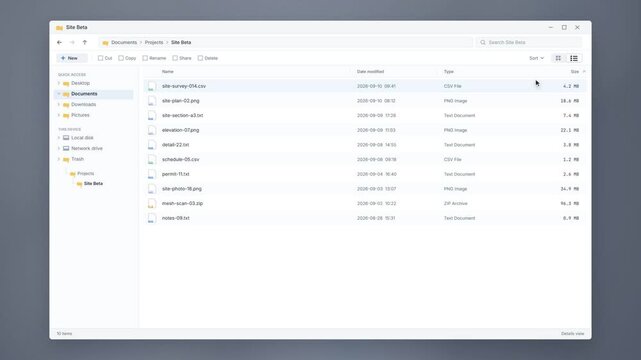Open the Sort dropdown
The height and width of the screenshot is (360, 641).
pyautogui.click(x=536, y=58)
